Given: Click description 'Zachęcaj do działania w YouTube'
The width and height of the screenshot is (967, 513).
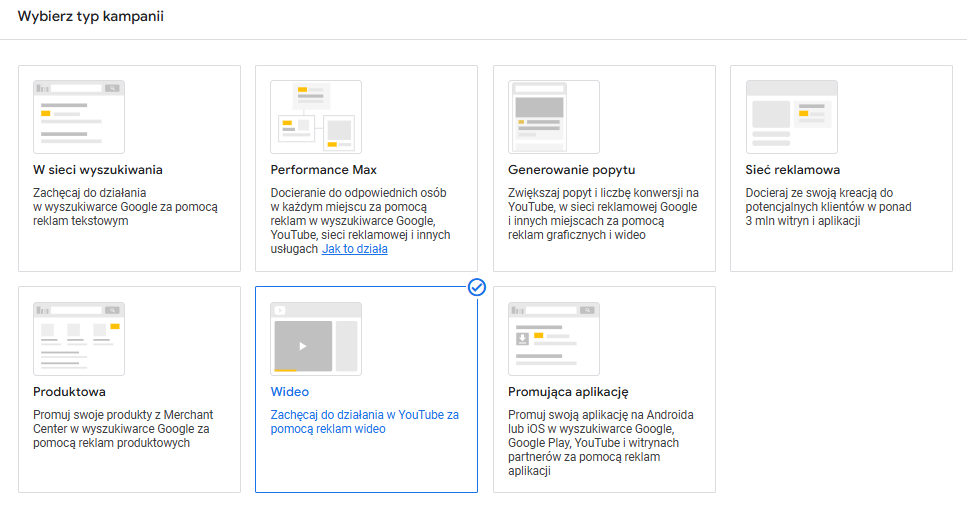Looking at the screenshot, I should coord(364,422).
